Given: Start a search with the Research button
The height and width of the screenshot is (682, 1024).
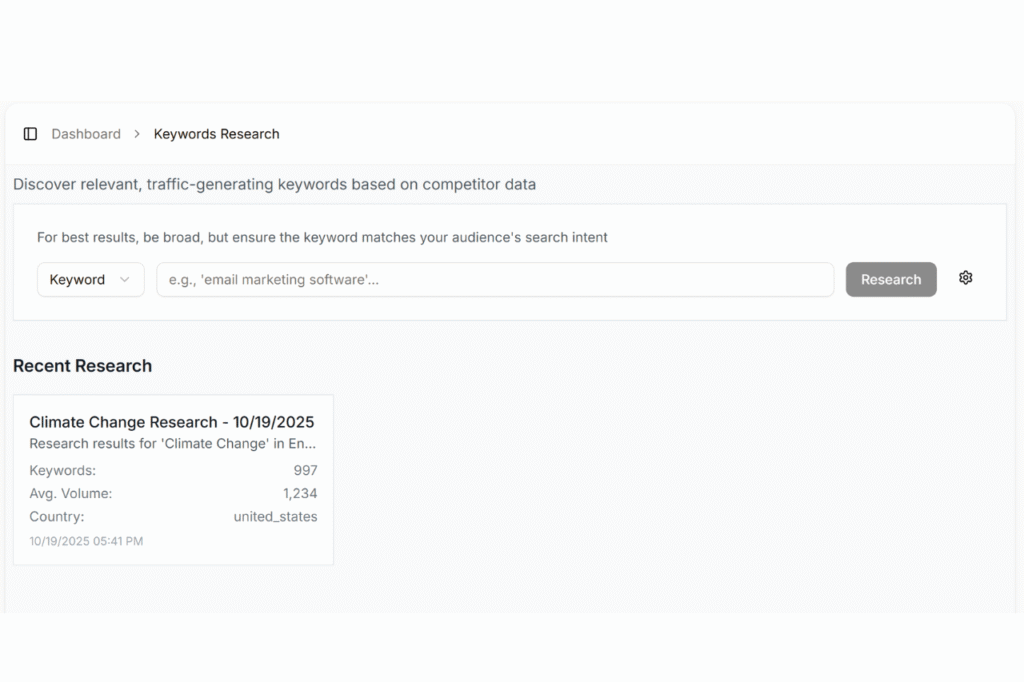Looking at the screenshot, I should click(x=890, y=279).
